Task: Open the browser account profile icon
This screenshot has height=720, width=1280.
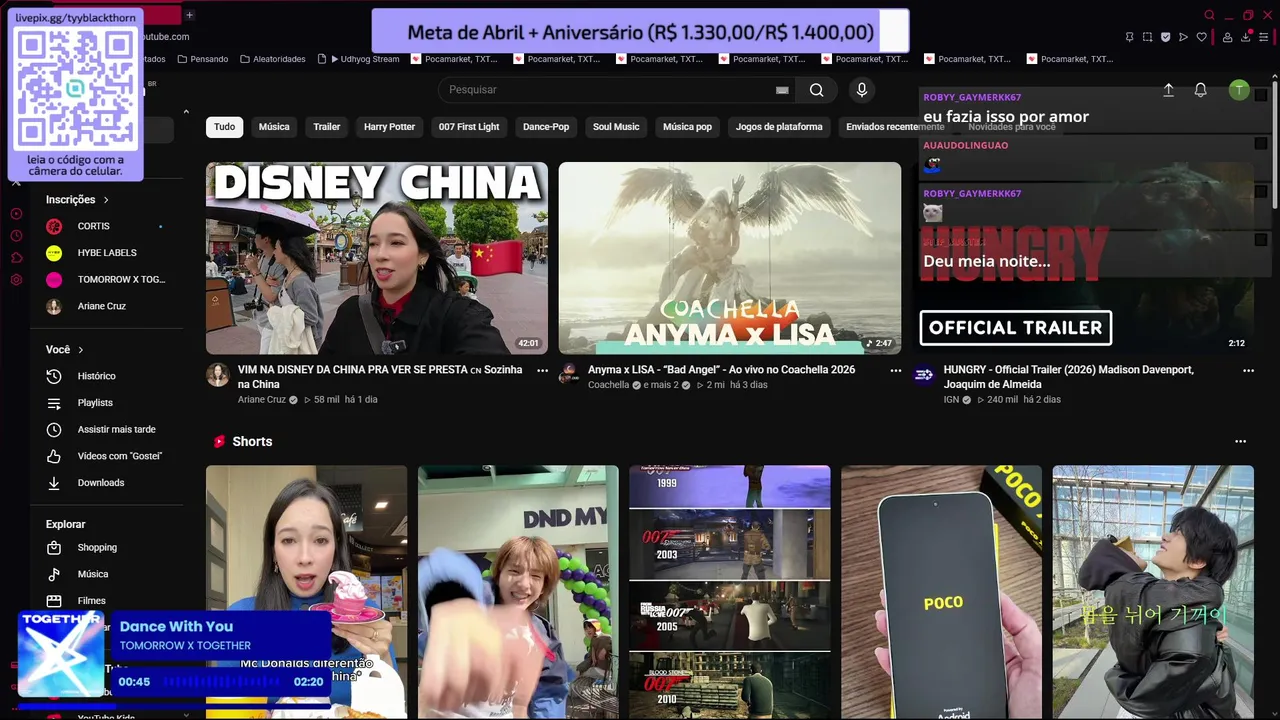Action: coord(1227,37)
